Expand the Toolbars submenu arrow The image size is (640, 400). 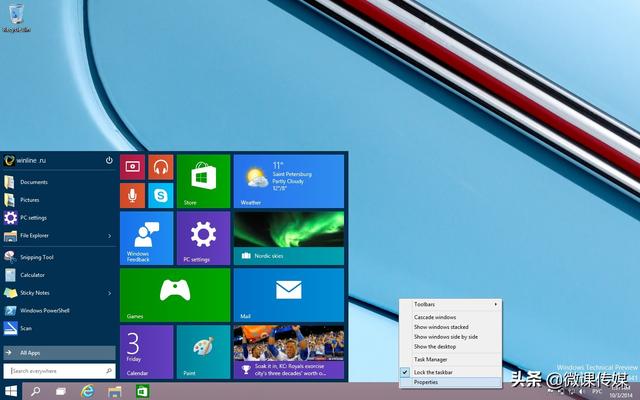[496, 304]
